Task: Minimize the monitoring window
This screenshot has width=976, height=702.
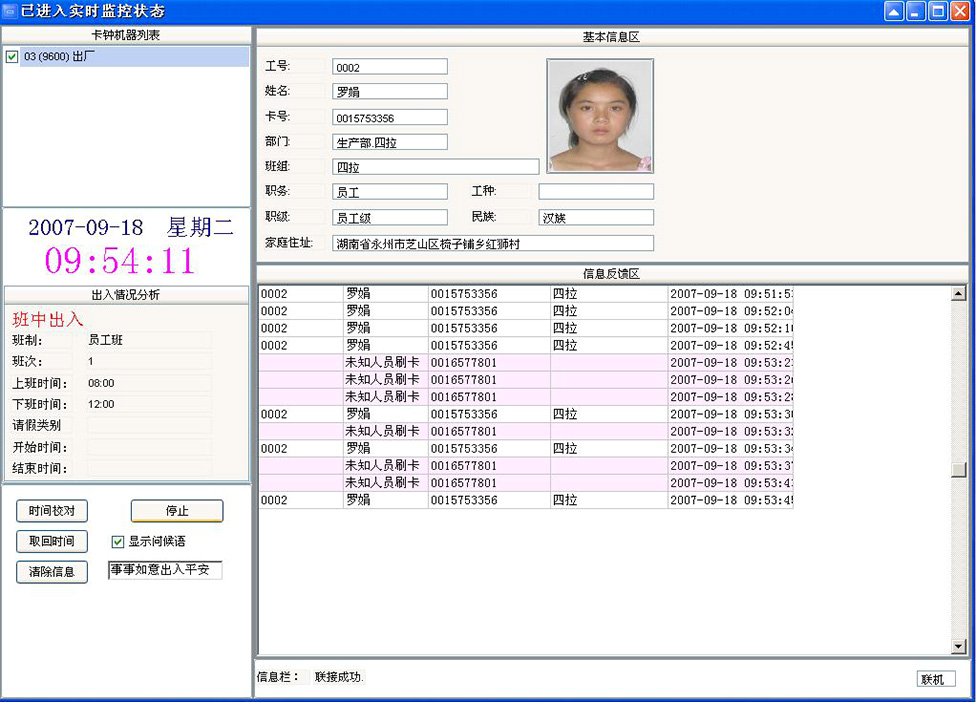Action: [x=916, y=11]
